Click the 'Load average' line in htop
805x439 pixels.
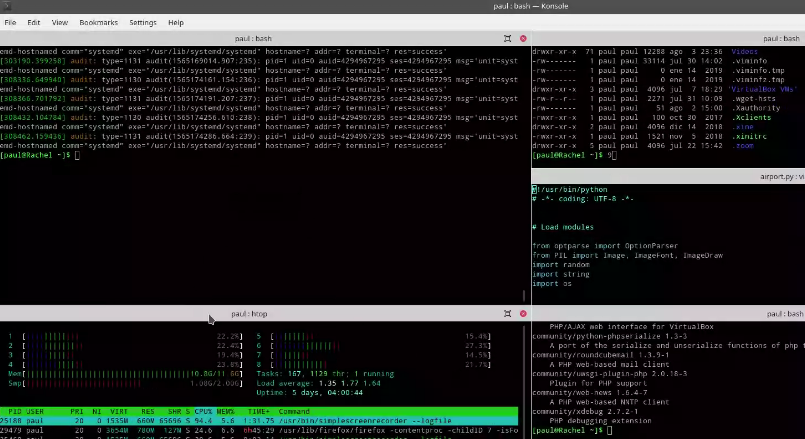[x=318, y=383]
